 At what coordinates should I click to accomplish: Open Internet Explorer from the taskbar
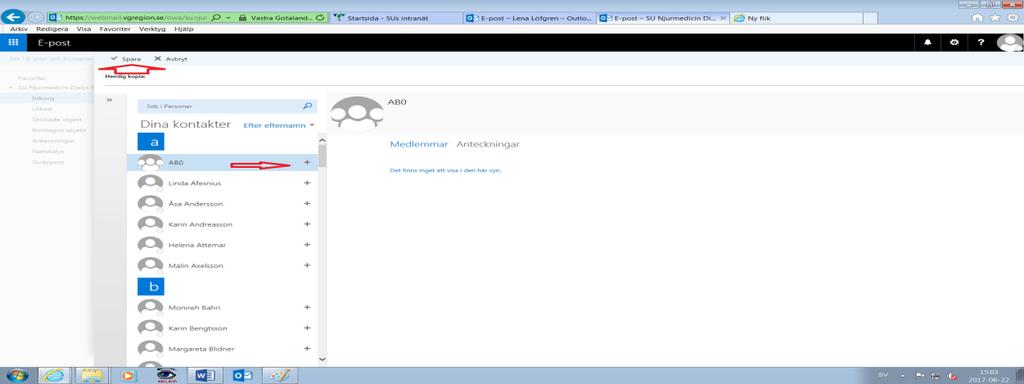(55, 376)
